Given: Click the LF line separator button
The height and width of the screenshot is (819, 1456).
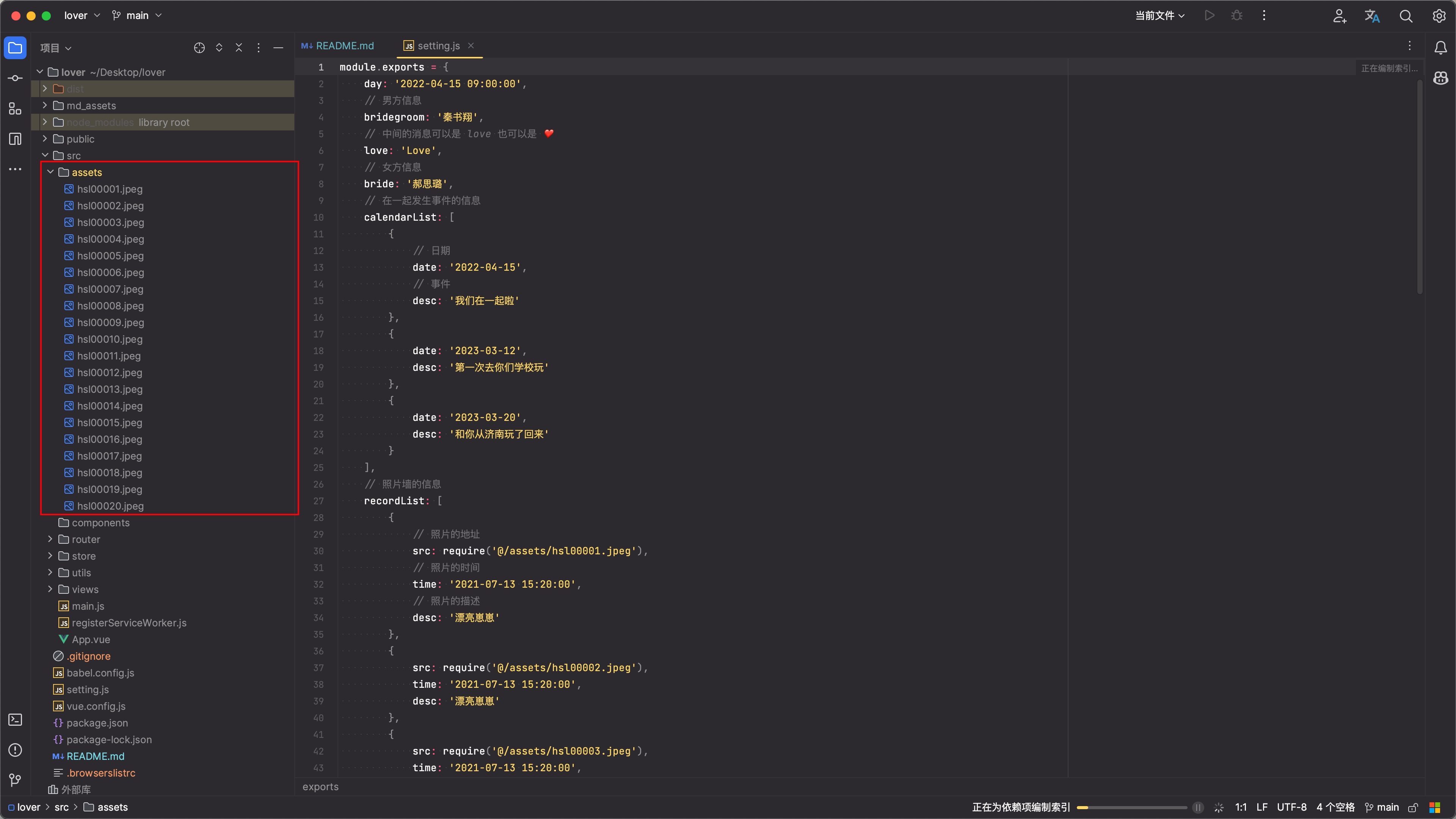Looking at the screenshot, I should [x=1261, y=807].
